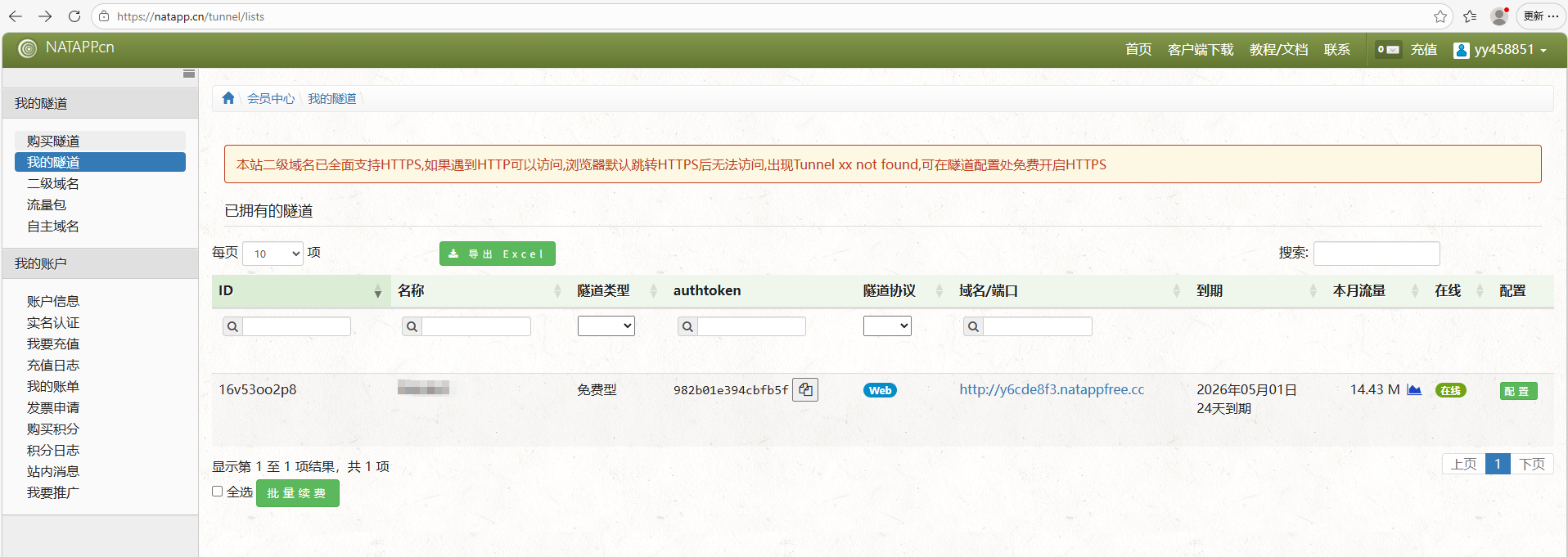Open the browser profile avatar
The width and height of the screenshot is (1568, 557).
[1499, 16]
